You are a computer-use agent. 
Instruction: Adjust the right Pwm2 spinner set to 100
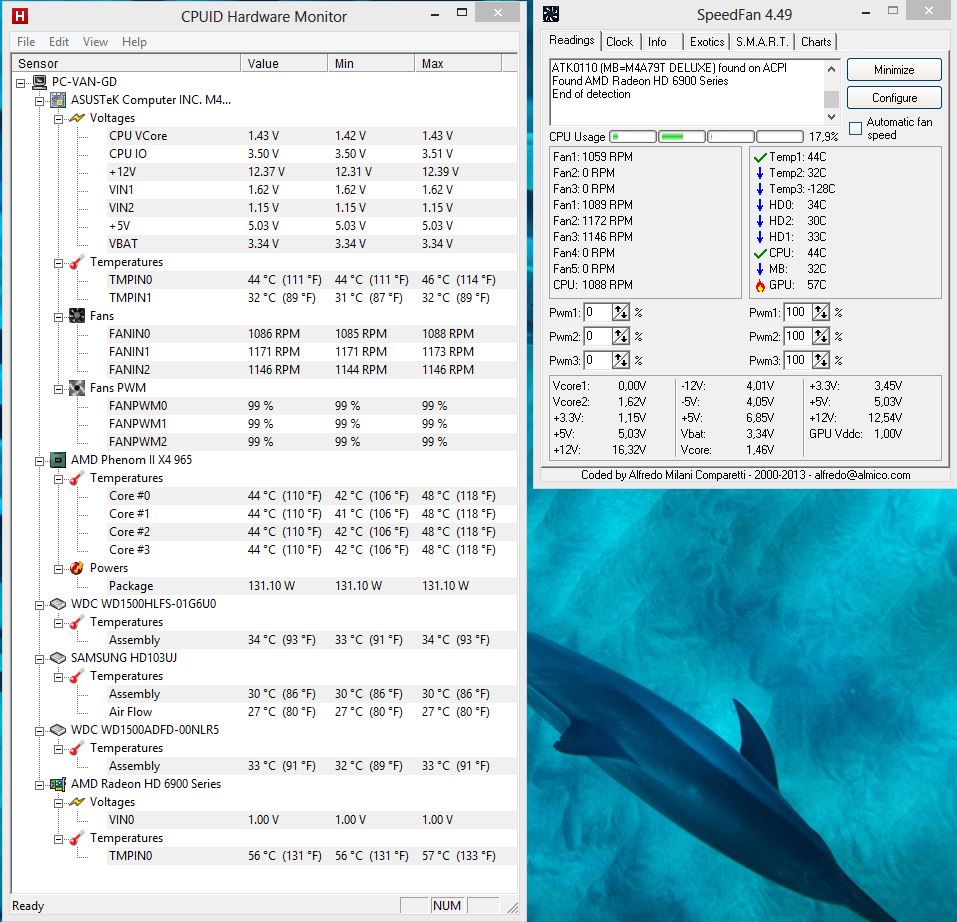click(x=821, y=336)
